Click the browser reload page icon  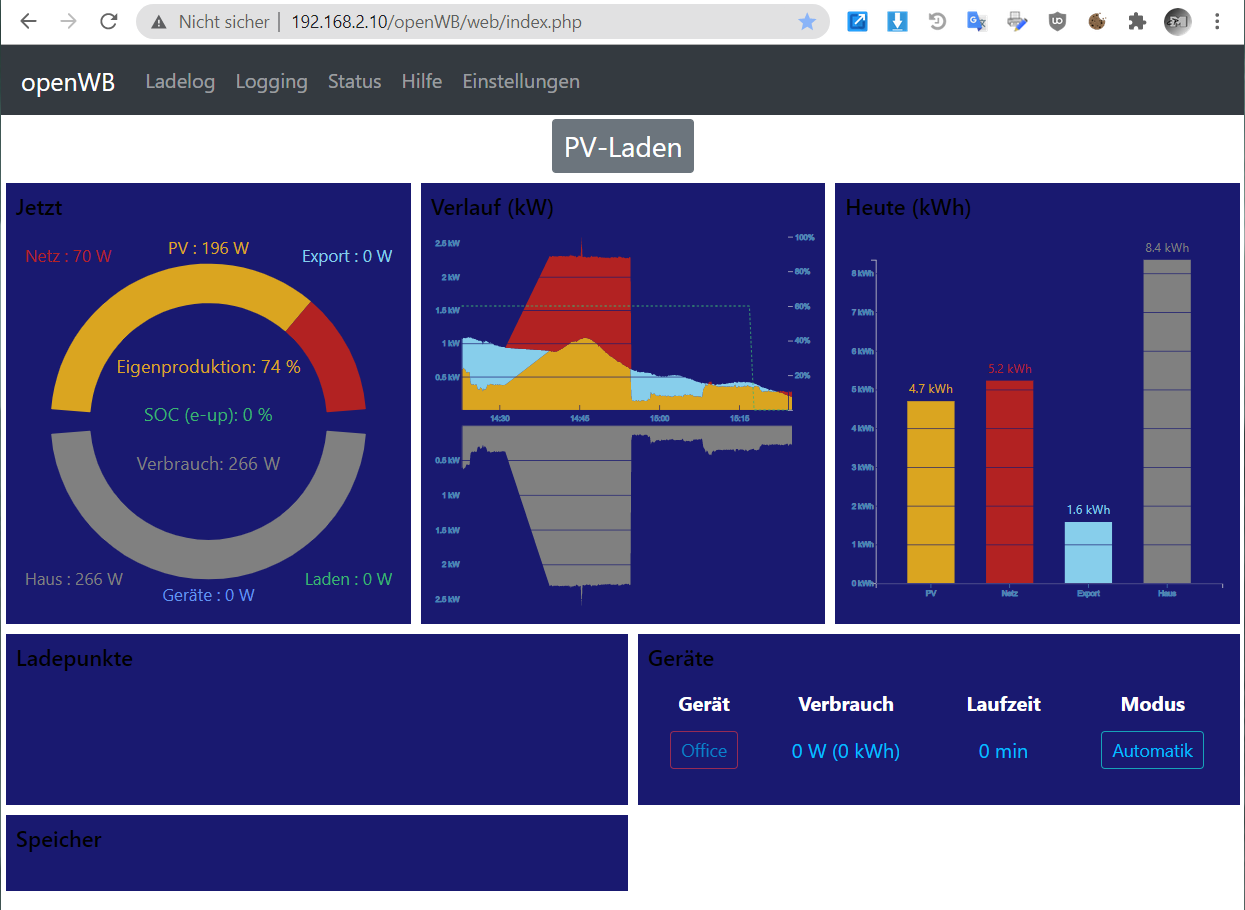[109, 22]
